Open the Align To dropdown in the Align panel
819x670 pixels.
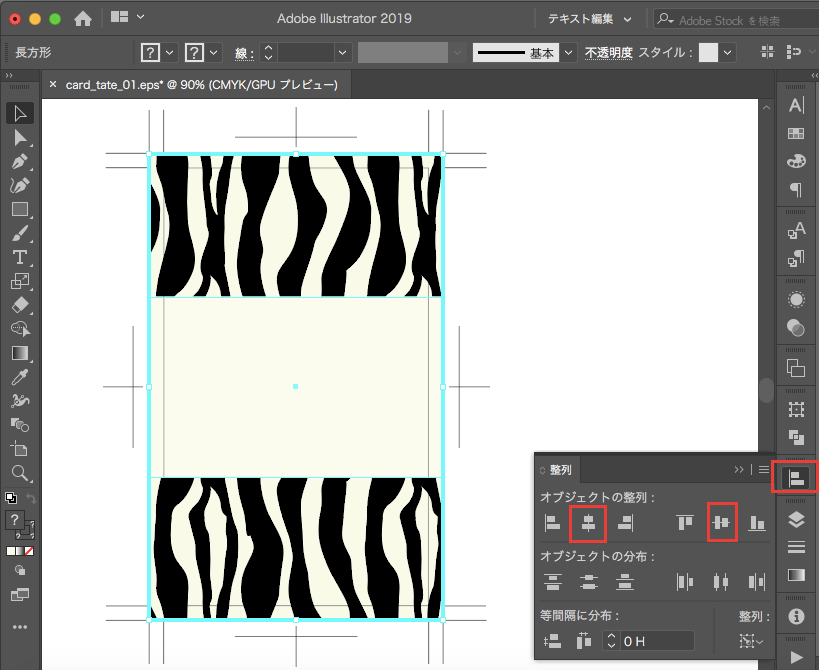[x=750, y=641]
